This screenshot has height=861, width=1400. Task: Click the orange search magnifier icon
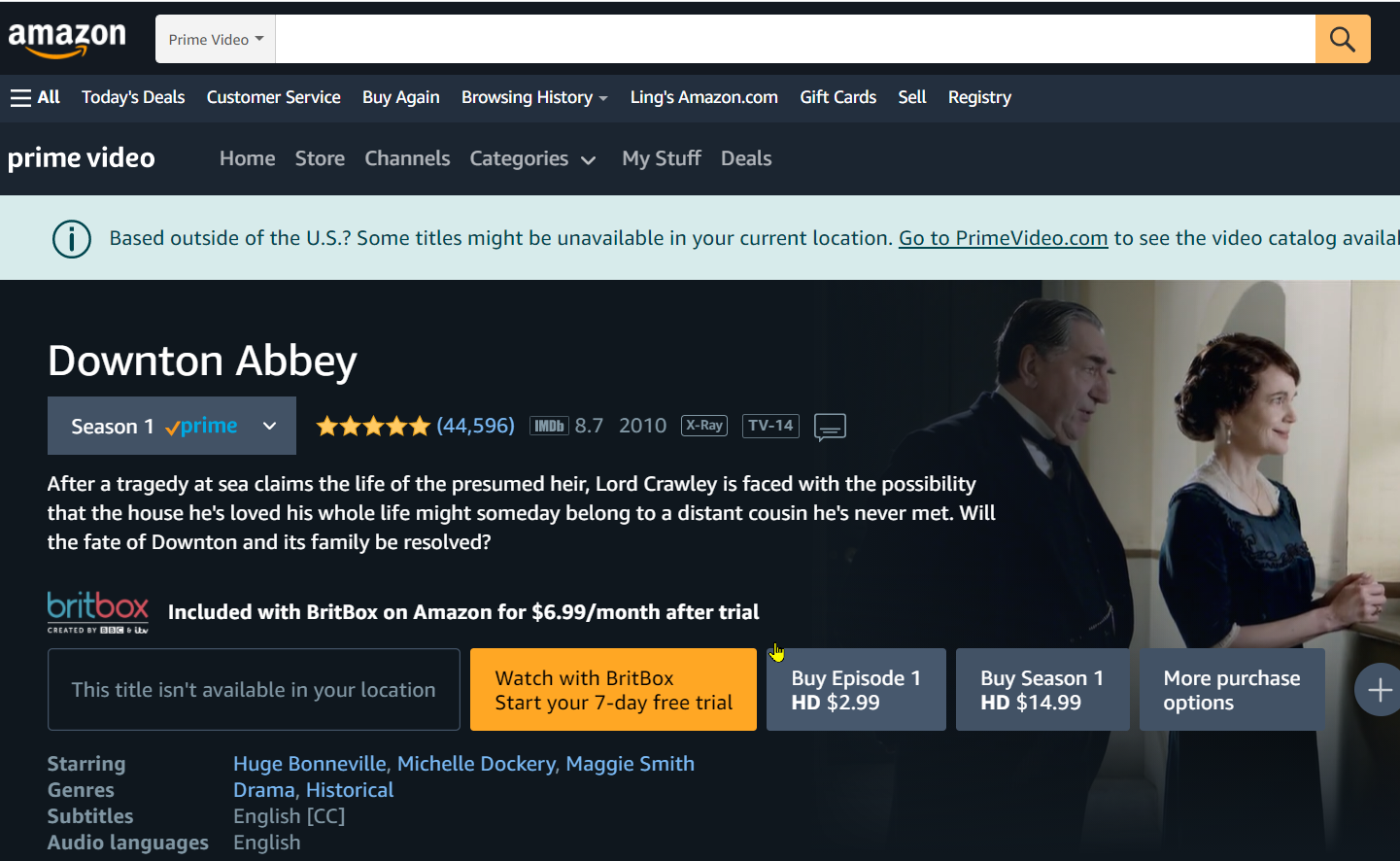click(x=1343, y=39)
